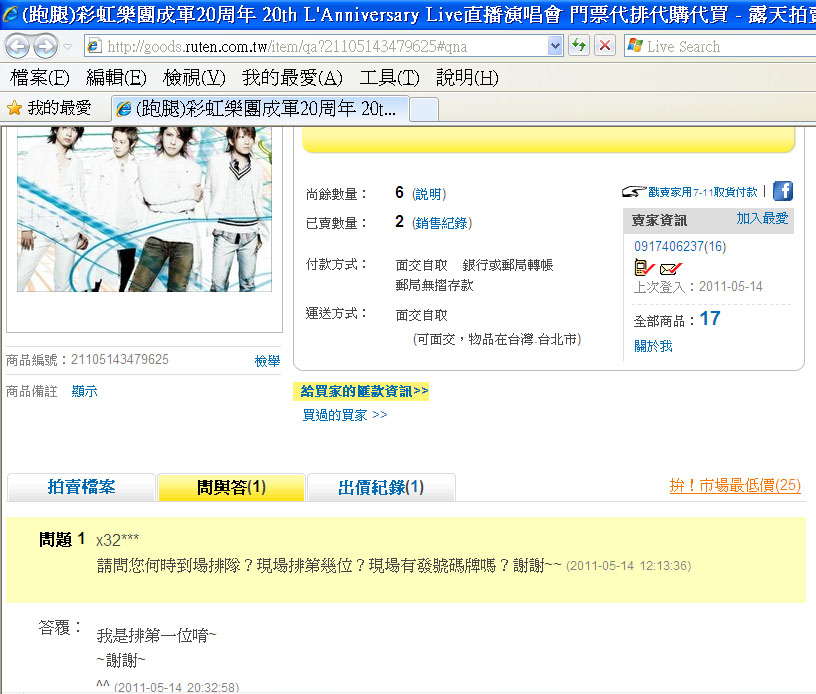The width and height of the screenshot is (816, 694).
Task: Click 加入最愛 in seller info
Action: pyautogui.click(x=762, y=219)
